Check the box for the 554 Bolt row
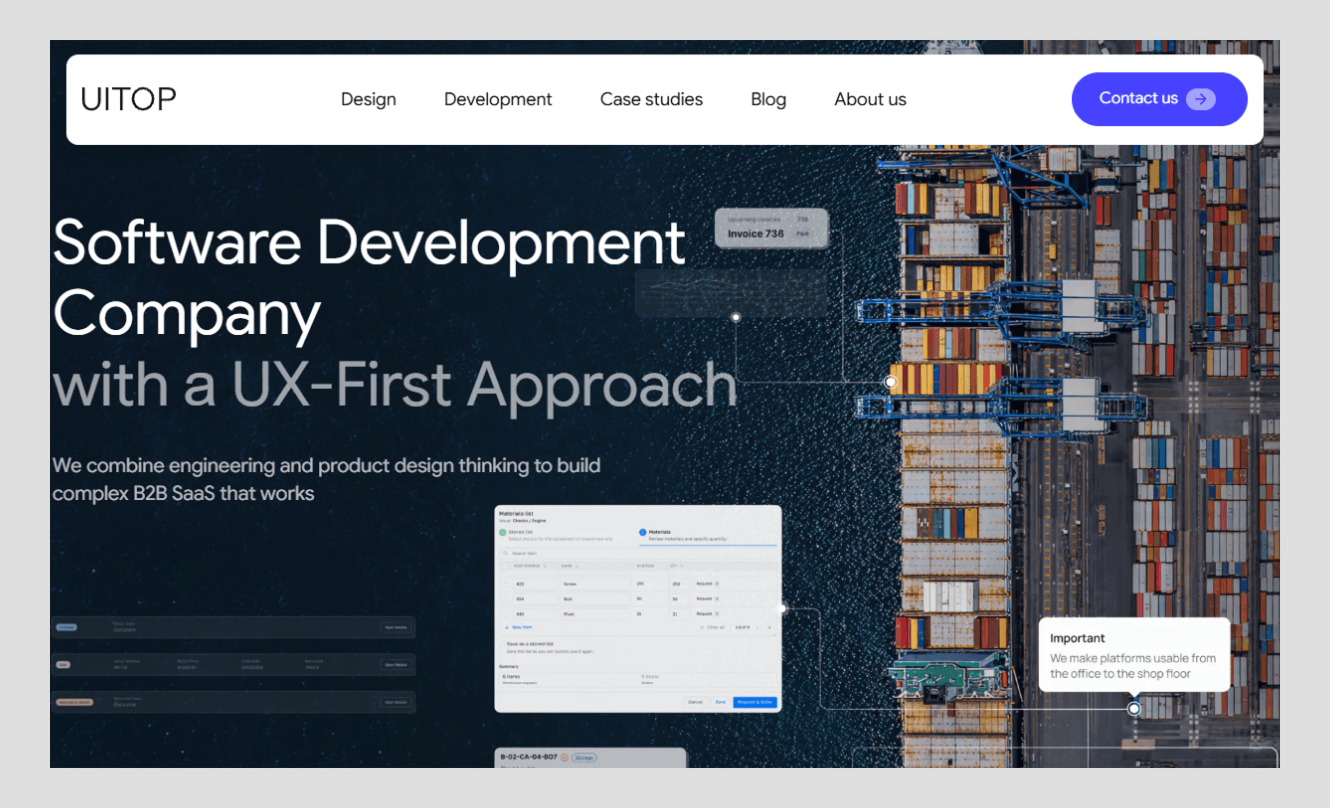 (506, 598)
